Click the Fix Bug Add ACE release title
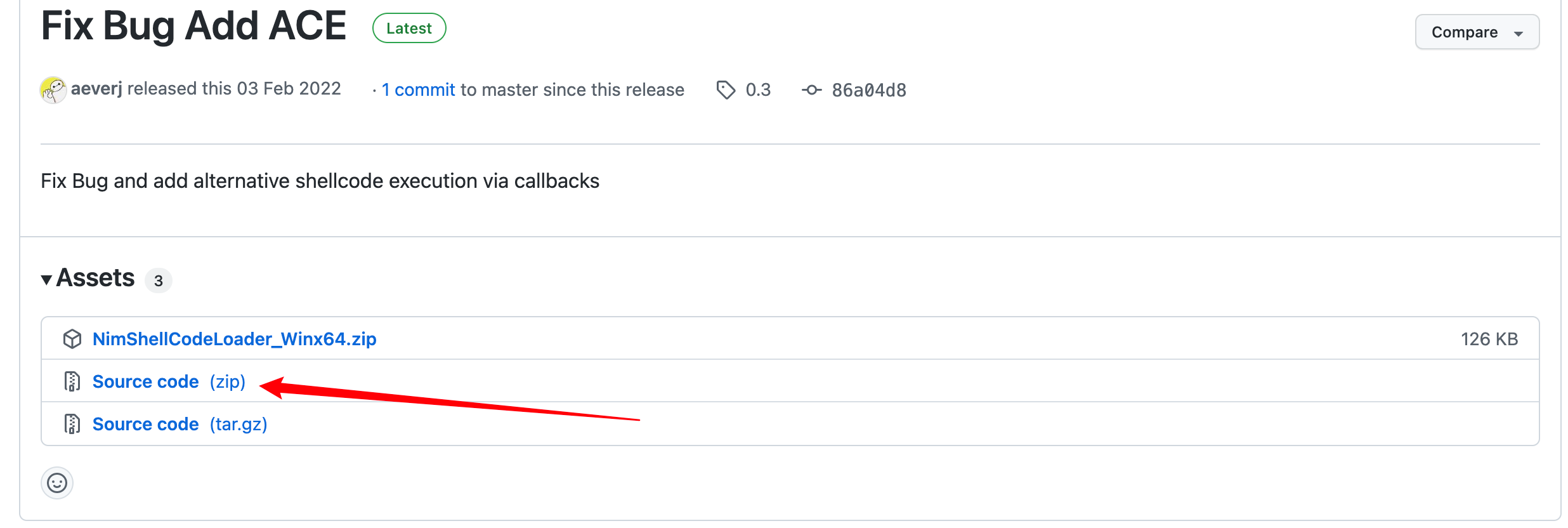This screenshot has width=1568, height=528. click(x=193, y=26)
